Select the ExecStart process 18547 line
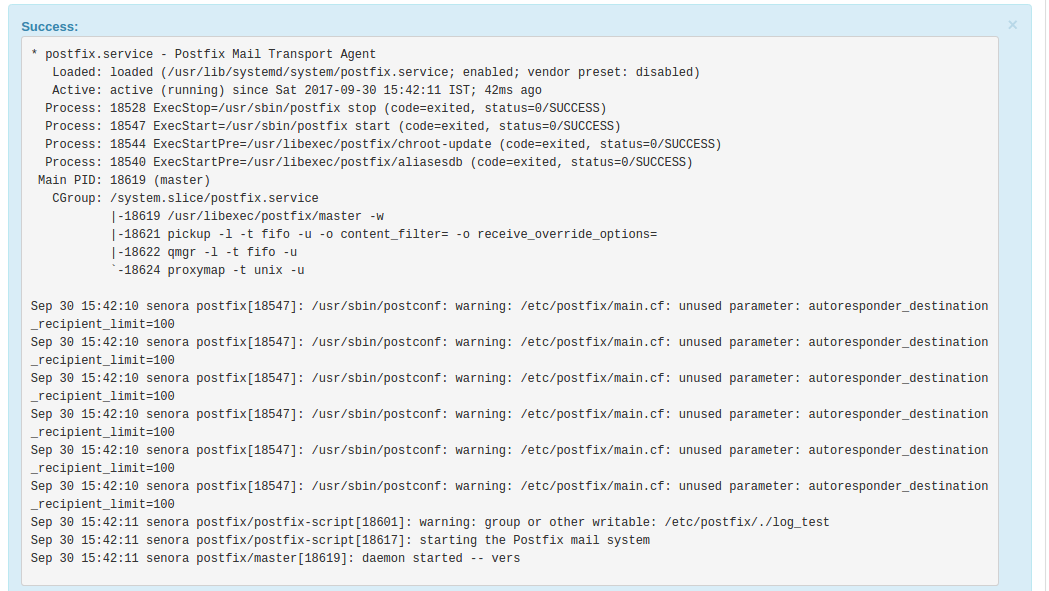Screen dimensions: 1049x591 (x=332, y=126)
